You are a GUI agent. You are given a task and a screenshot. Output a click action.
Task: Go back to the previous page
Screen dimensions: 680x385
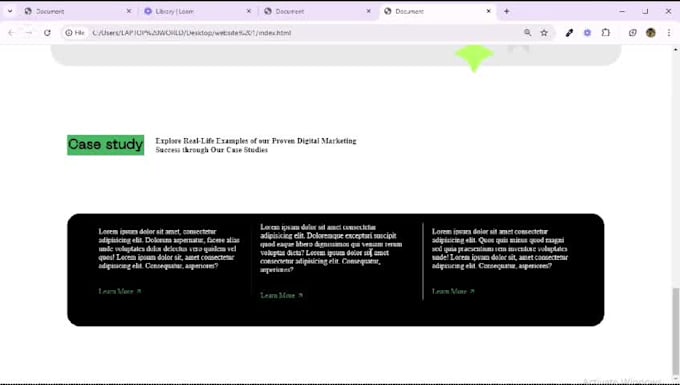coord(11,33)
